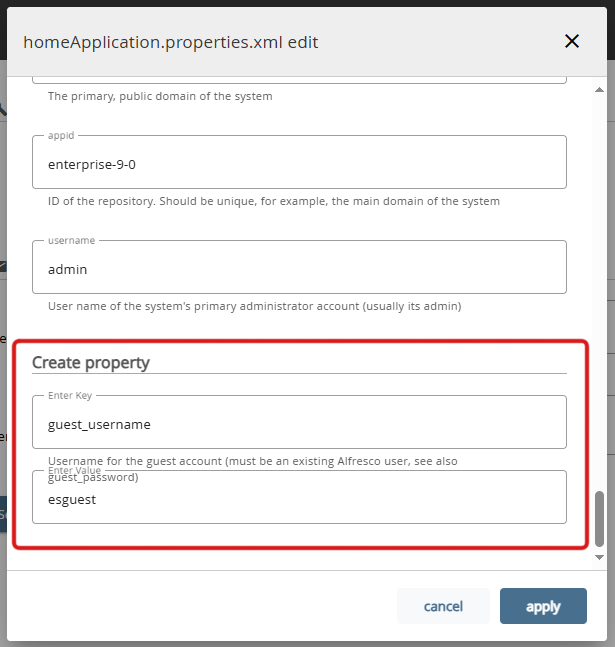The width and height of the screenshot is (615, 647).
Task: Focus the username field containing admin
Action: pyautogui.click(x=299, y=267)
